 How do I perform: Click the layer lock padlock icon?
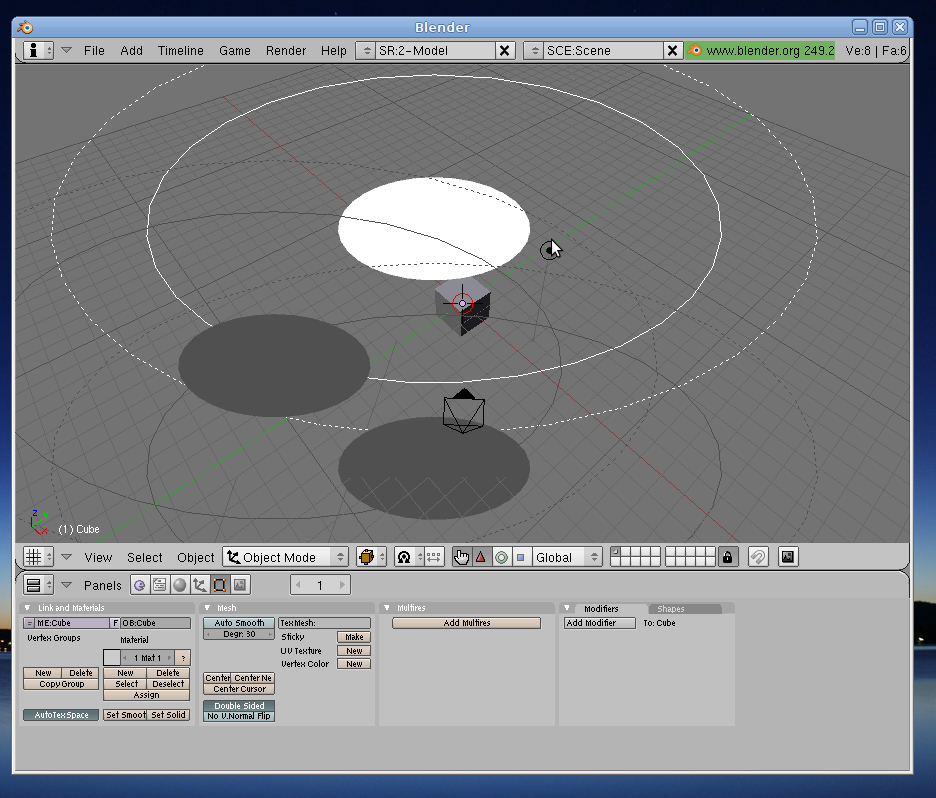(x=728, y=557)
